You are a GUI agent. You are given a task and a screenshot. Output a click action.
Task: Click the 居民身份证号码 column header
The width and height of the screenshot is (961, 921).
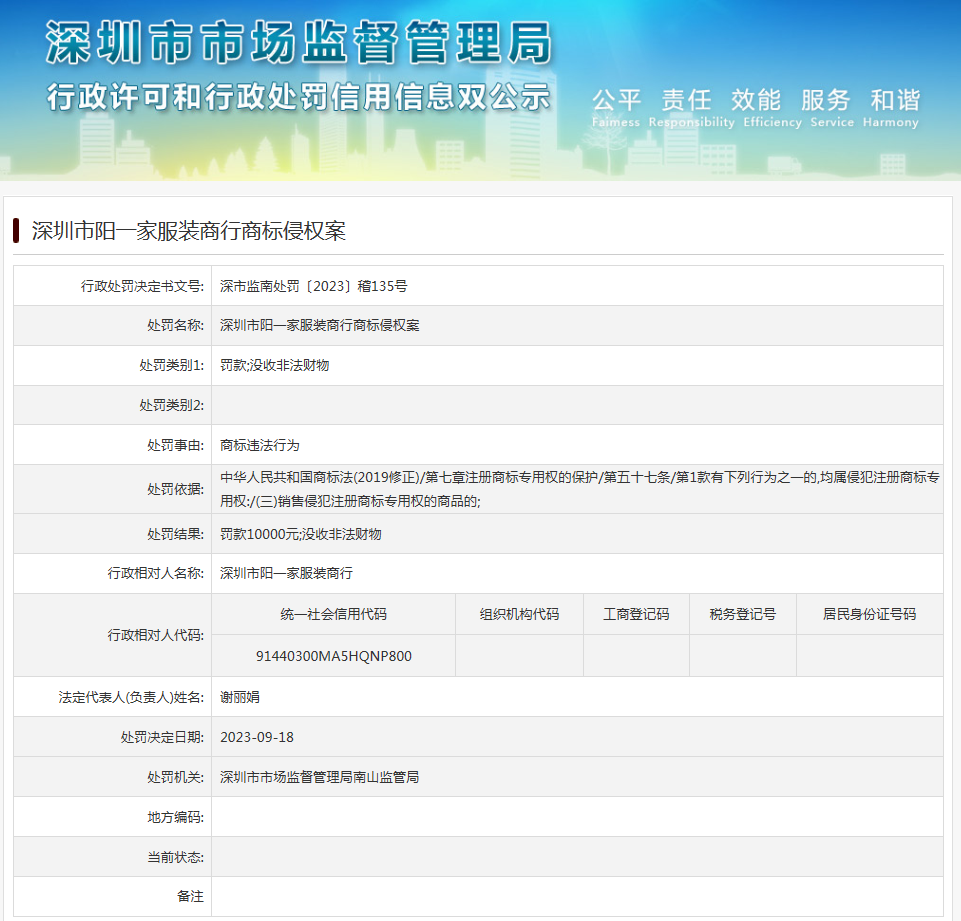[869, 614]
